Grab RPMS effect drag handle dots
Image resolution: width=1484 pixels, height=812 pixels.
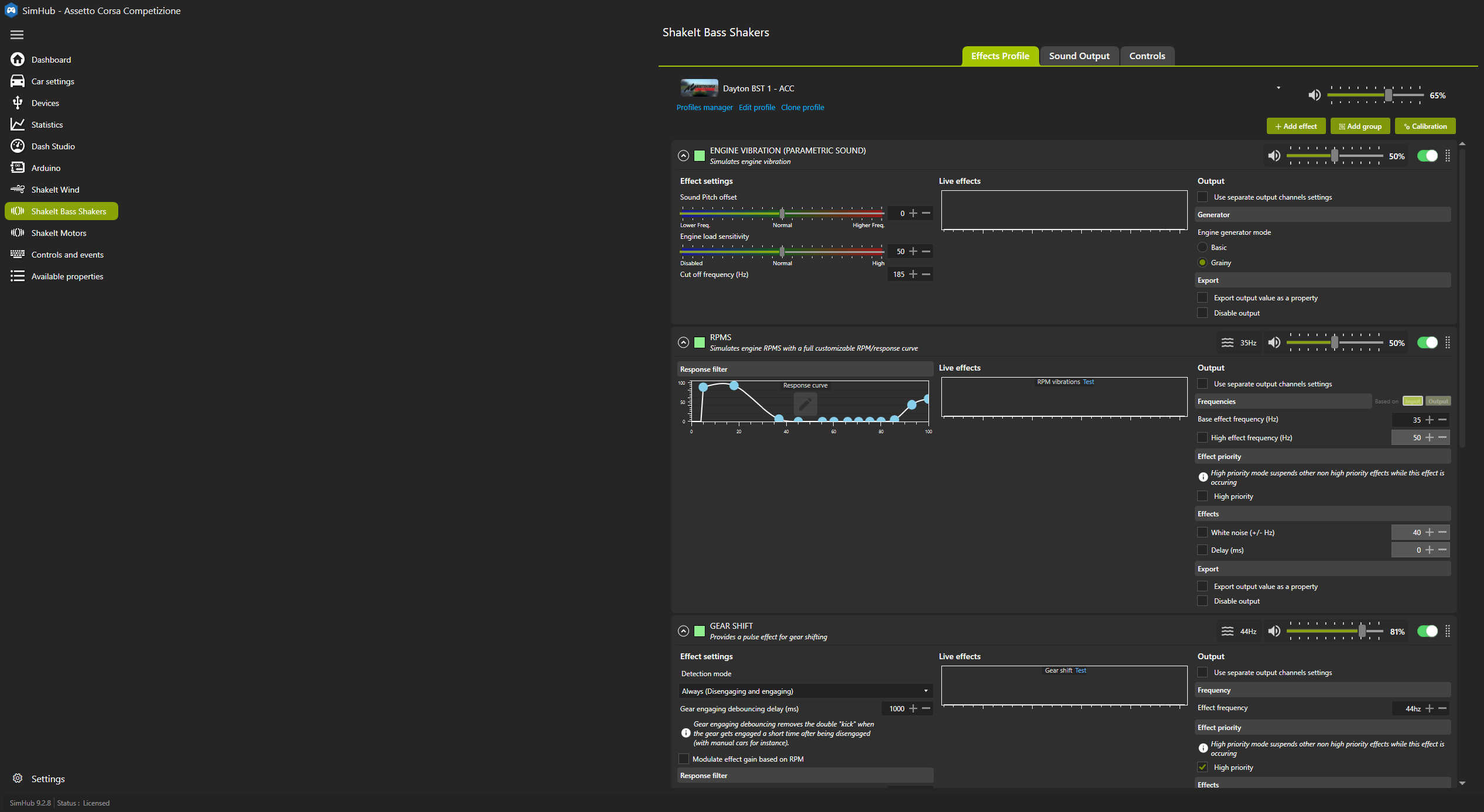point(1448,342)
